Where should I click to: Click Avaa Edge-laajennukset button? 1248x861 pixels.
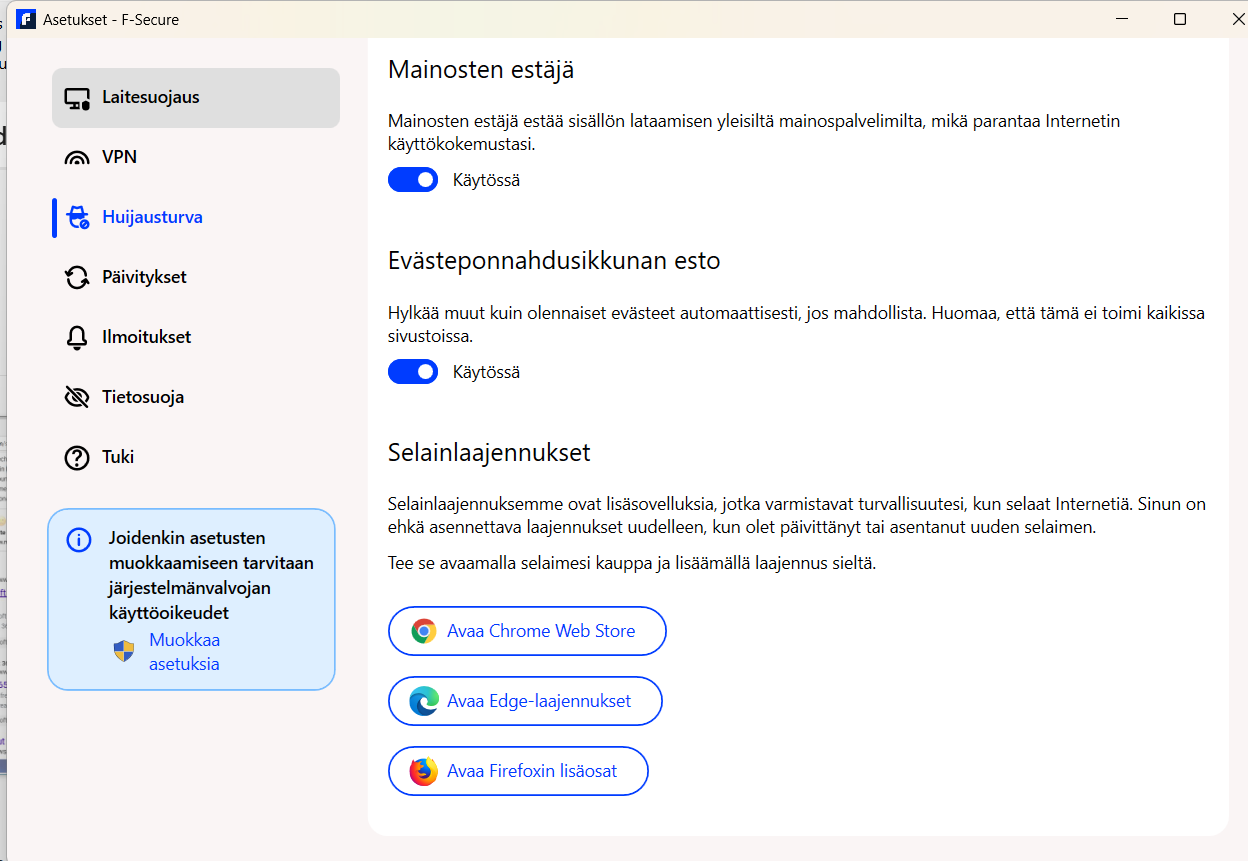click(x=525, y=701)
